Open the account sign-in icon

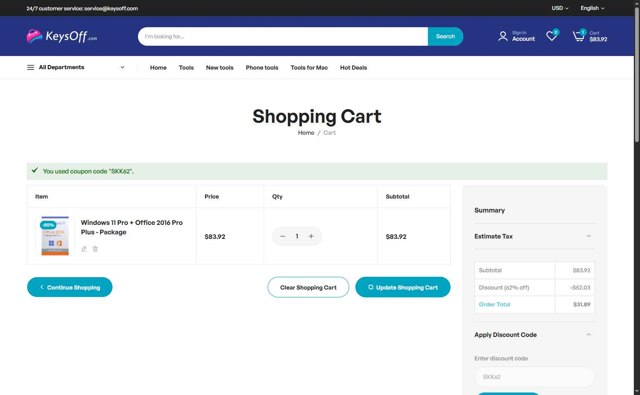tap(503, 36)
